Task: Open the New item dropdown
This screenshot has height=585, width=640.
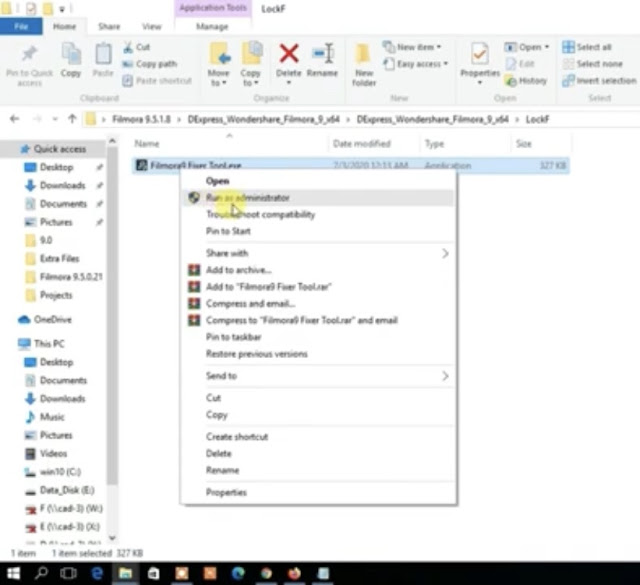Action: tap(412, 47)
